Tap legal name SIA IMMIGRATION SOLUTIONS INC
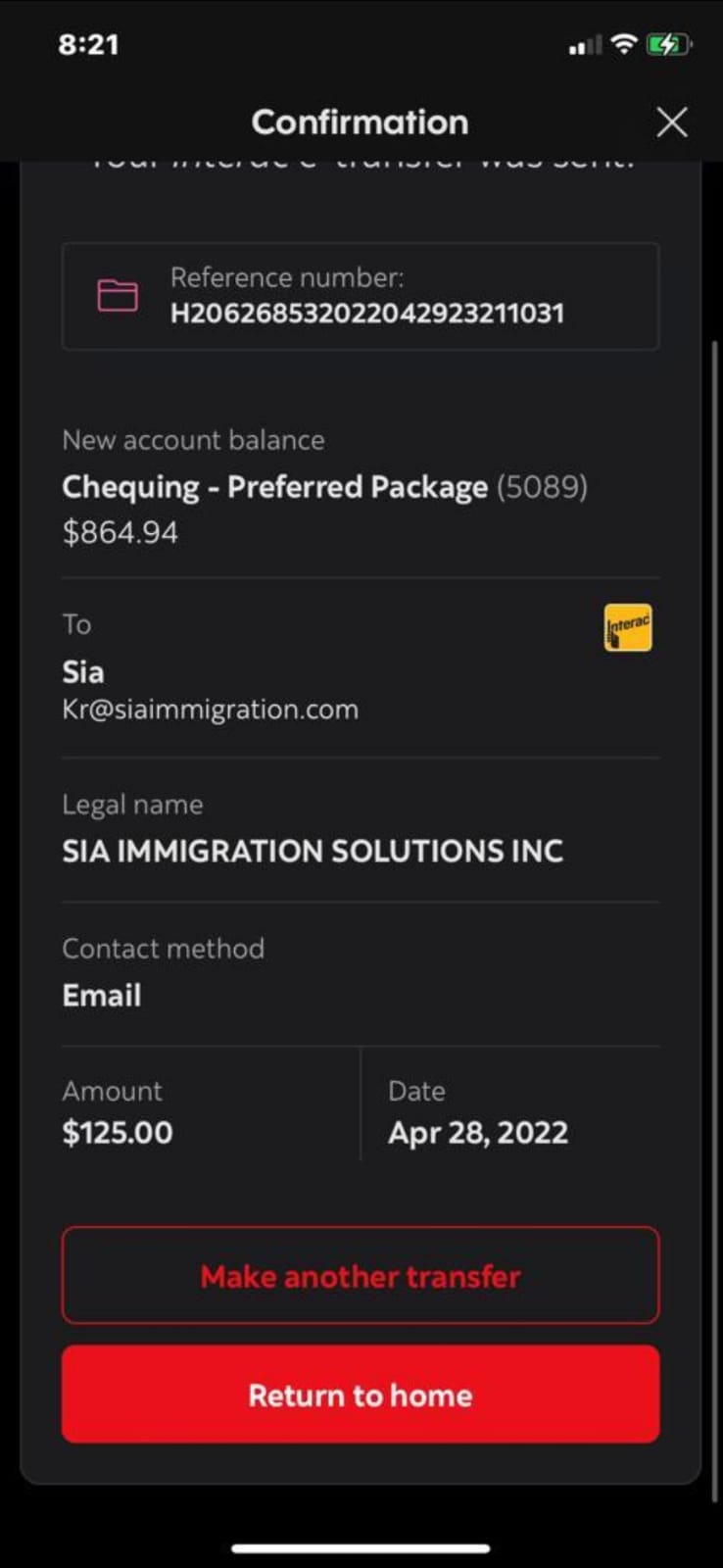Screen dimensions: 723x1568 tap(313, 851)
